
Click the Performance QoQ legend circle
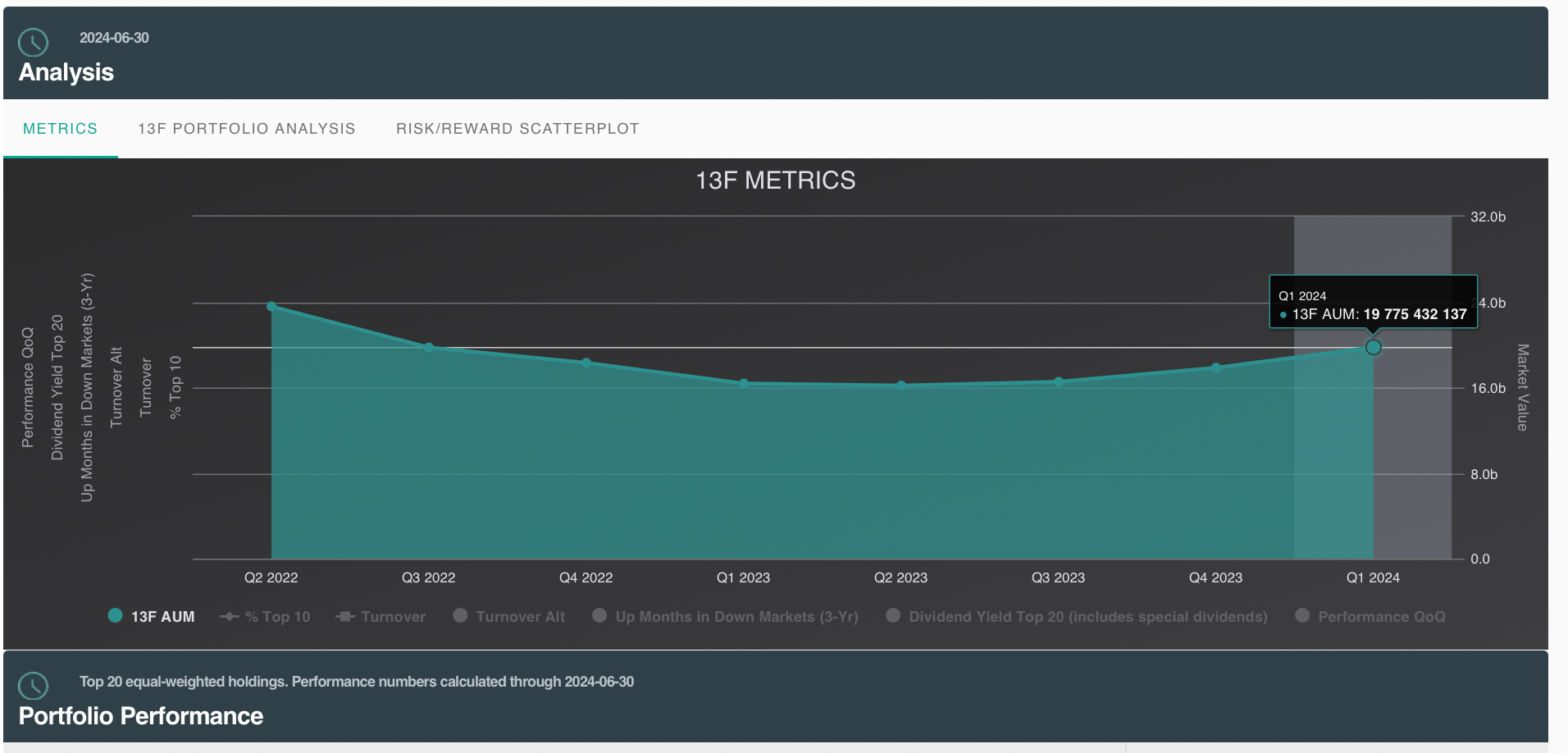pos(1302,615)
